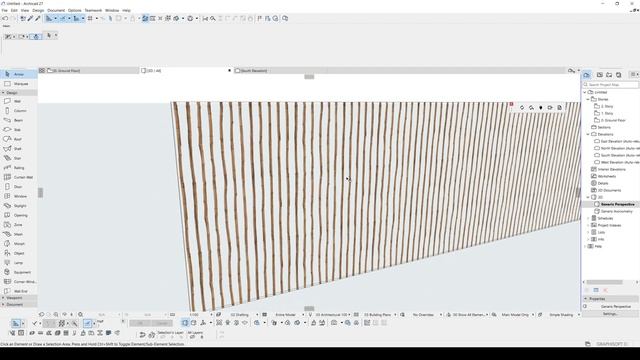
Task: Pick the Skylight tool
Action: pyautogui.click(x=19, y=206)
